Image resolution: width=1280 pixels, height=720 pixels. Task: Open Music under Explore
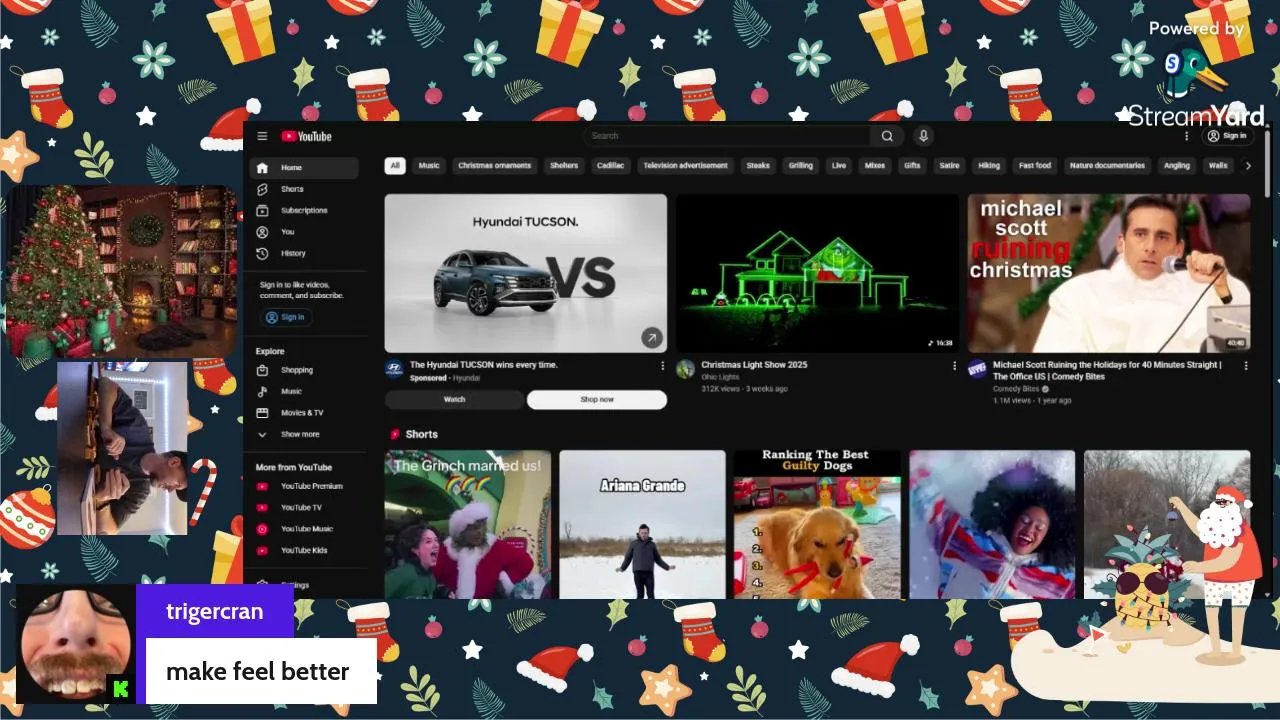coord(305,391)
